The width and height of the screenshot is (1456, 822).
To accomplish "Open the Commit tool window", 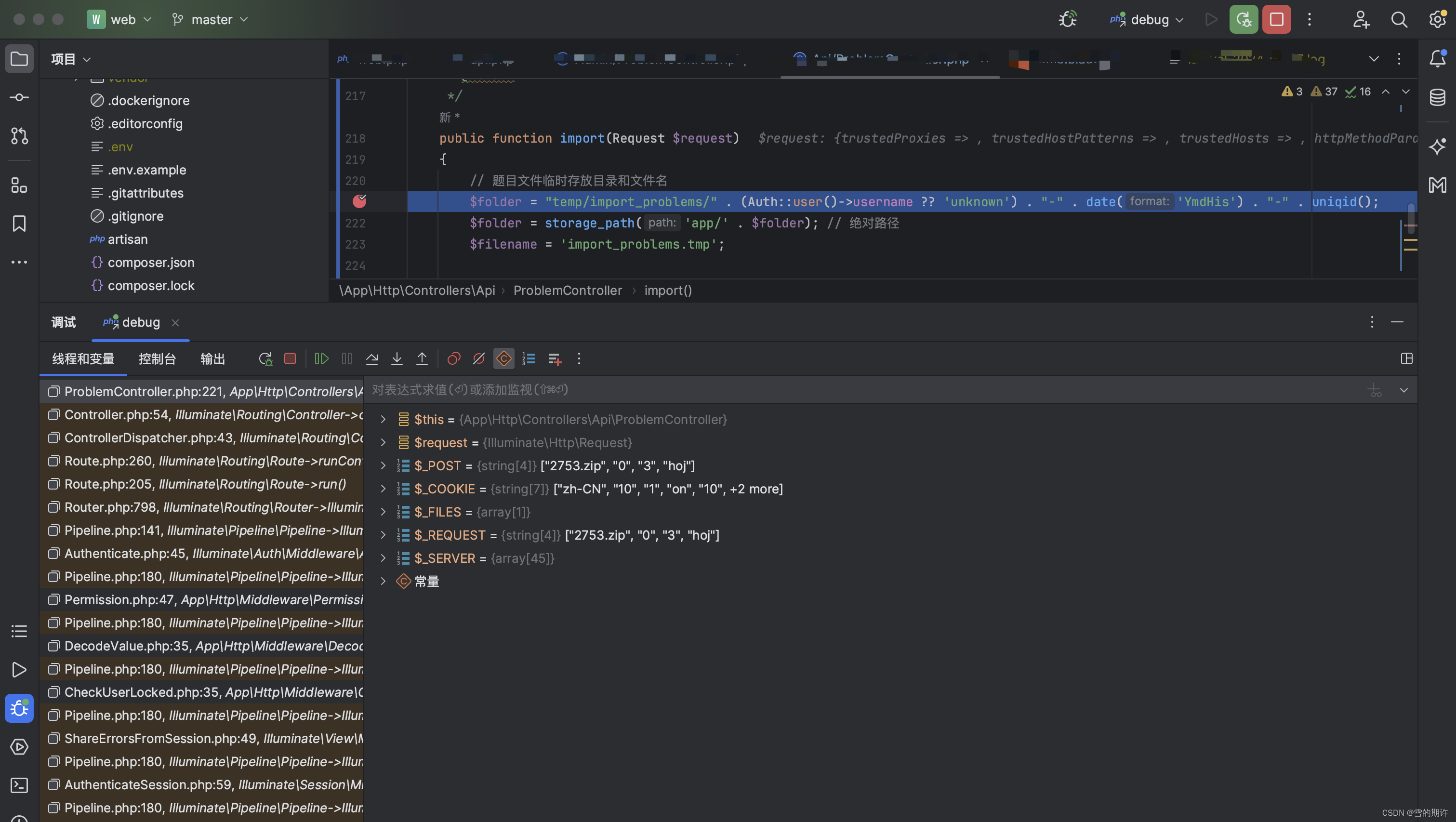I will click(x=19, y=97).
